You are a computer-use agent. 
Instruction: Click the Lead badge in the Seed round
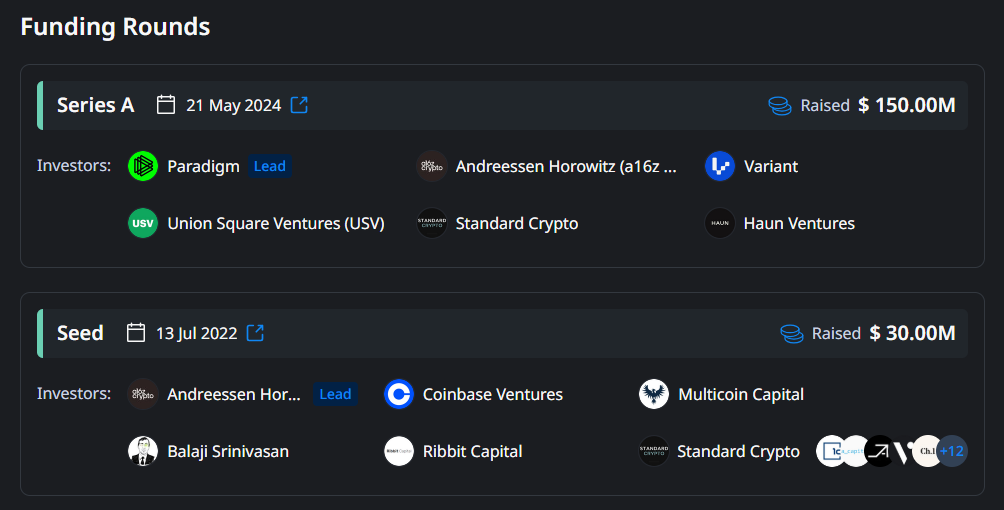coord(335,394)
